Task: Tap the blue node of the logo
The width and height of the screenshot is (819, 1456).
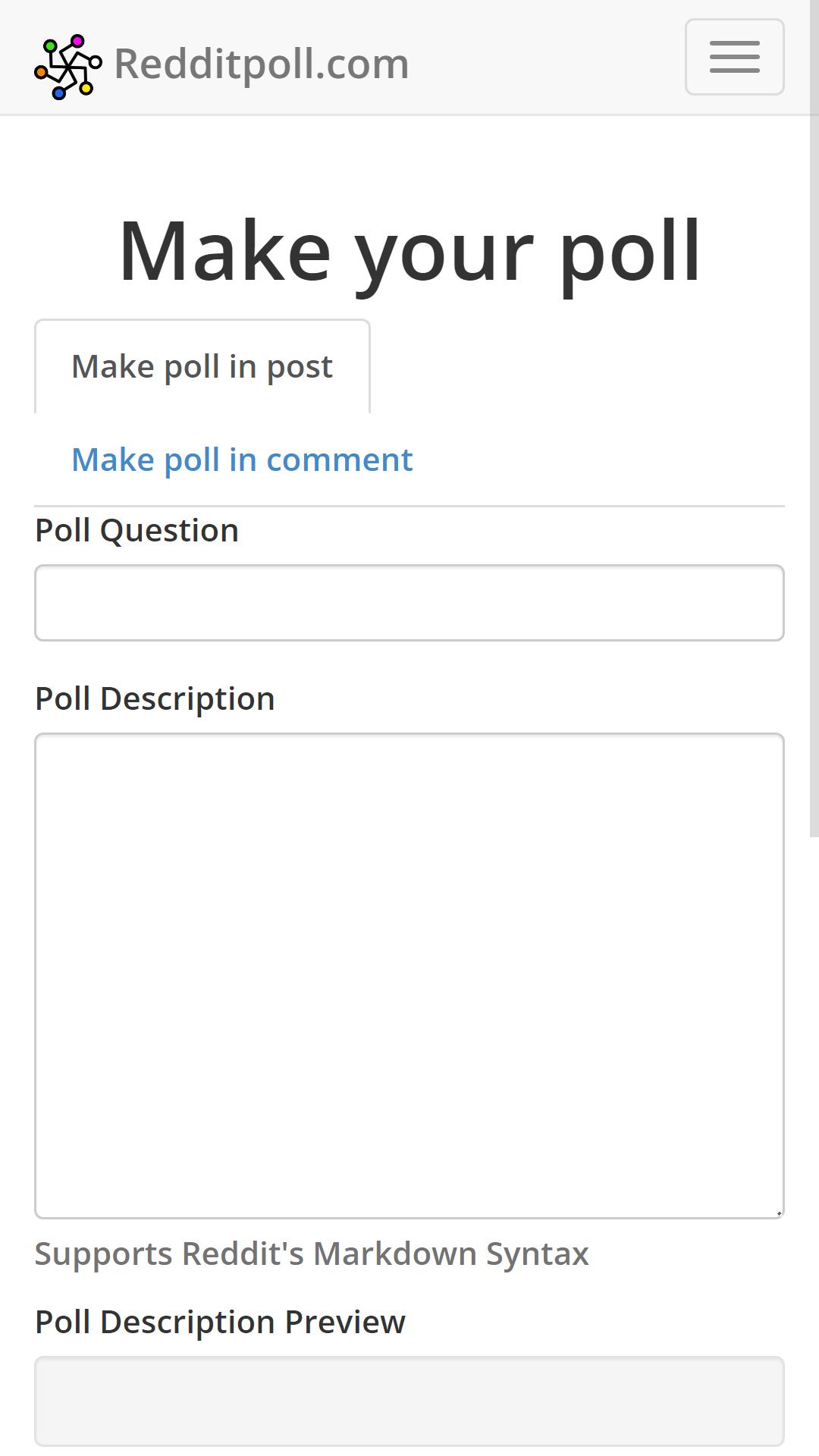Action: tap(58, 93)
